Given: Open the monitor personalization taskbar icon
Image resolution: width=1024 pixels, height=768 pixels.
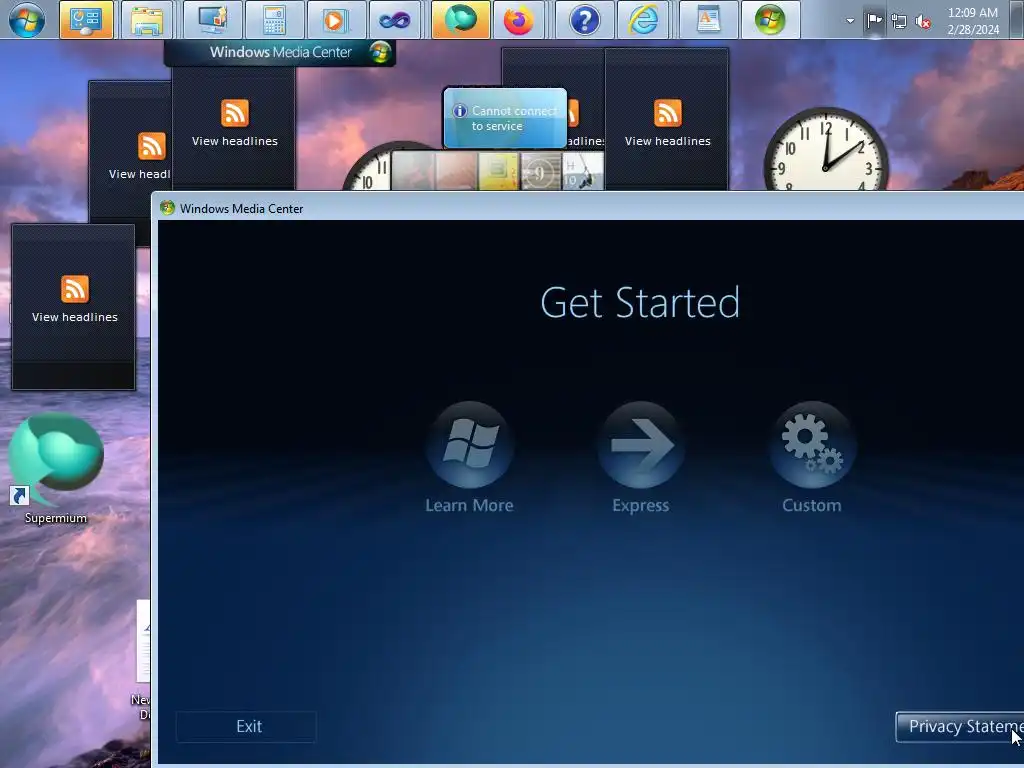Looking at the screenshot, I should coord(212,20).
